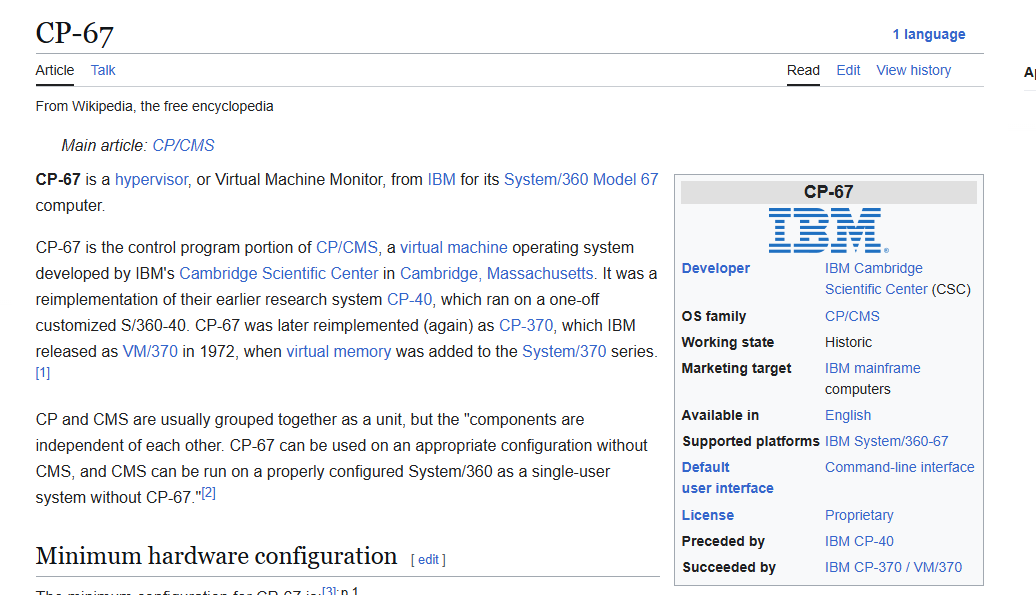Open the virtual memory link

click(x=338, y=351)
